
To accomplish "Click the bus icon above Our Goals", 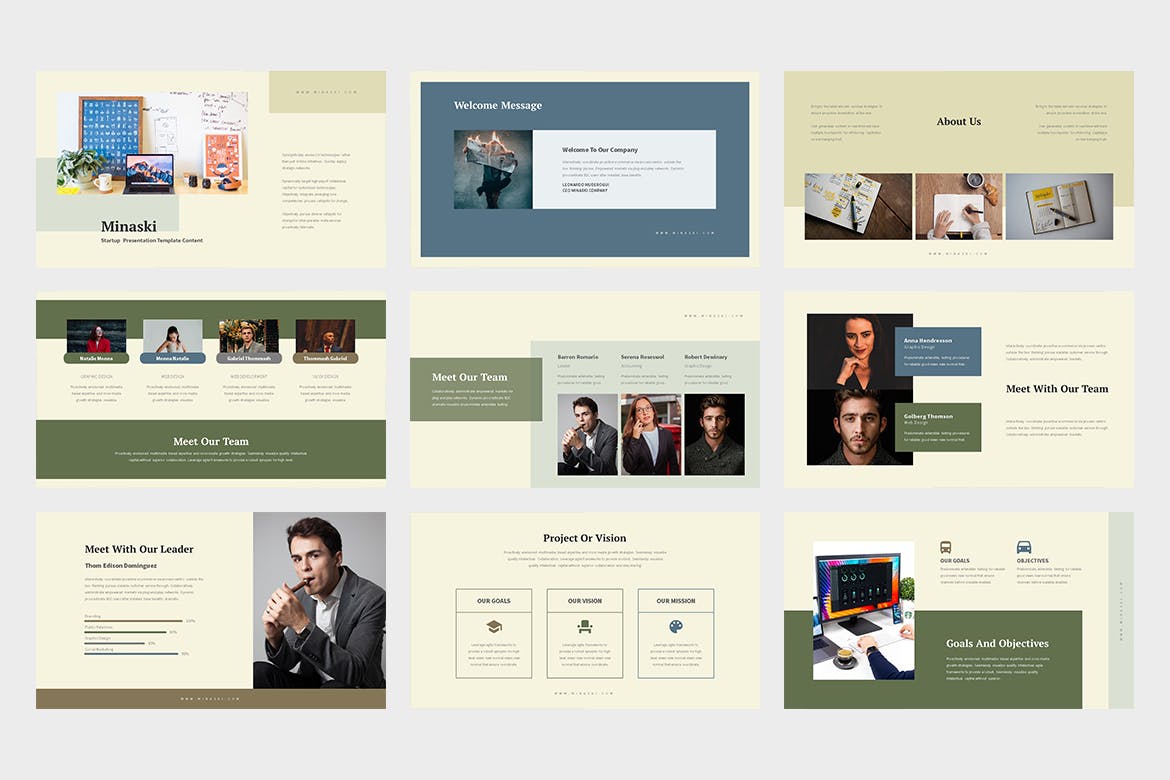I will pos(946,548).
